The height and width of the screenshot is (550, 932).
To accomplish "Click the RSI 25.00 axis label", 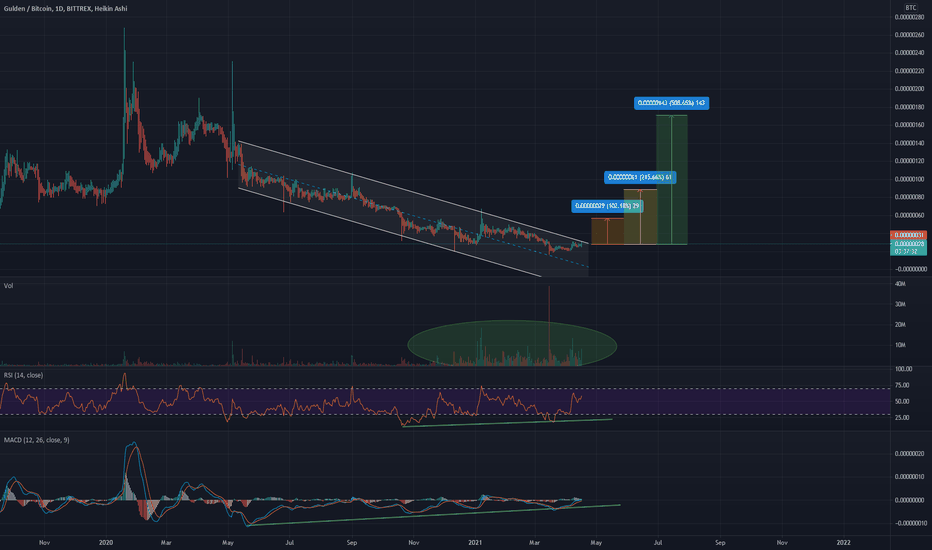I will pyautogui.click(x=902, y=417).
